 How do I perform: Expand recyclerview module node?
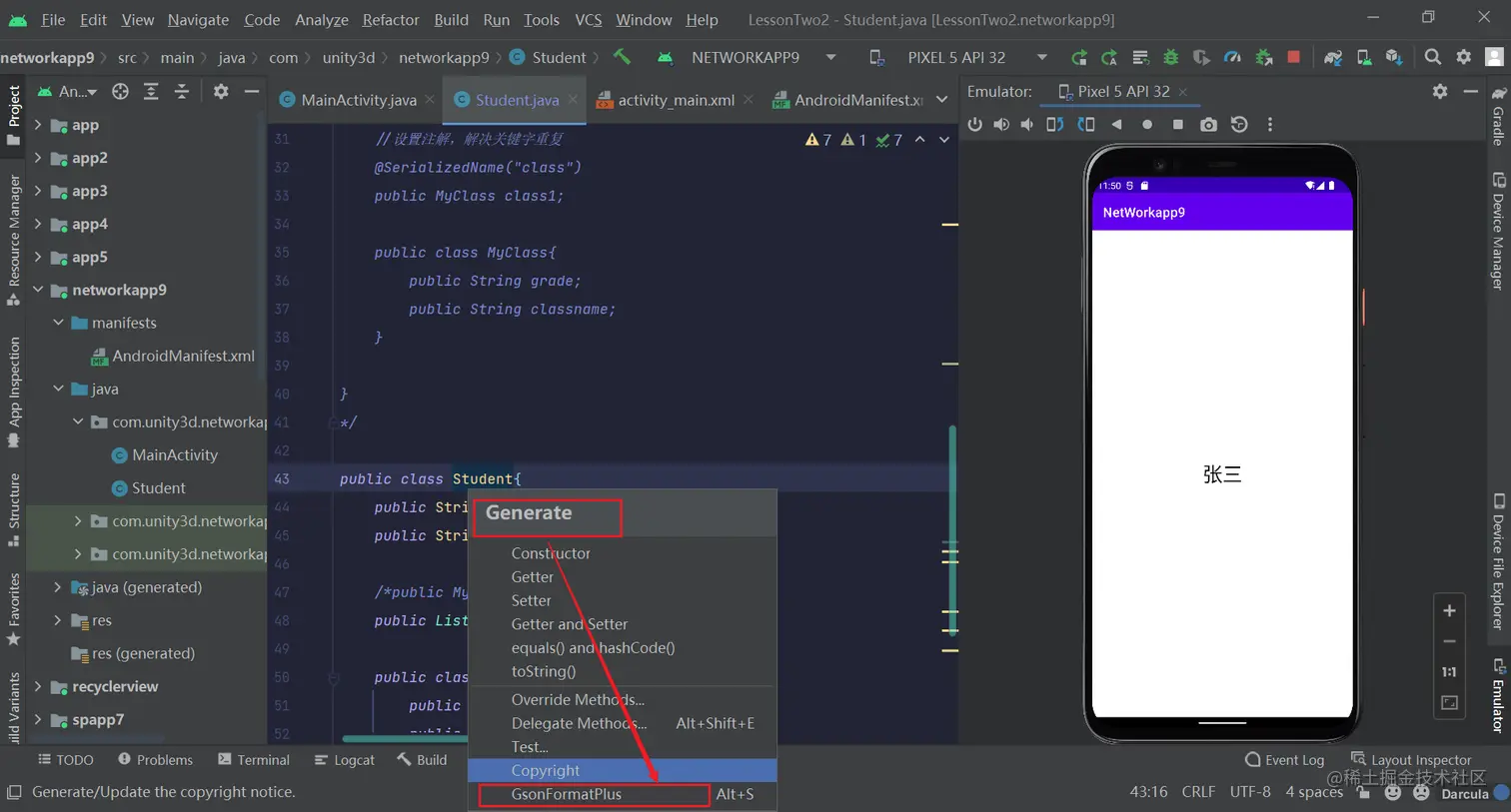pyautogui.click(x=38, y=686)
